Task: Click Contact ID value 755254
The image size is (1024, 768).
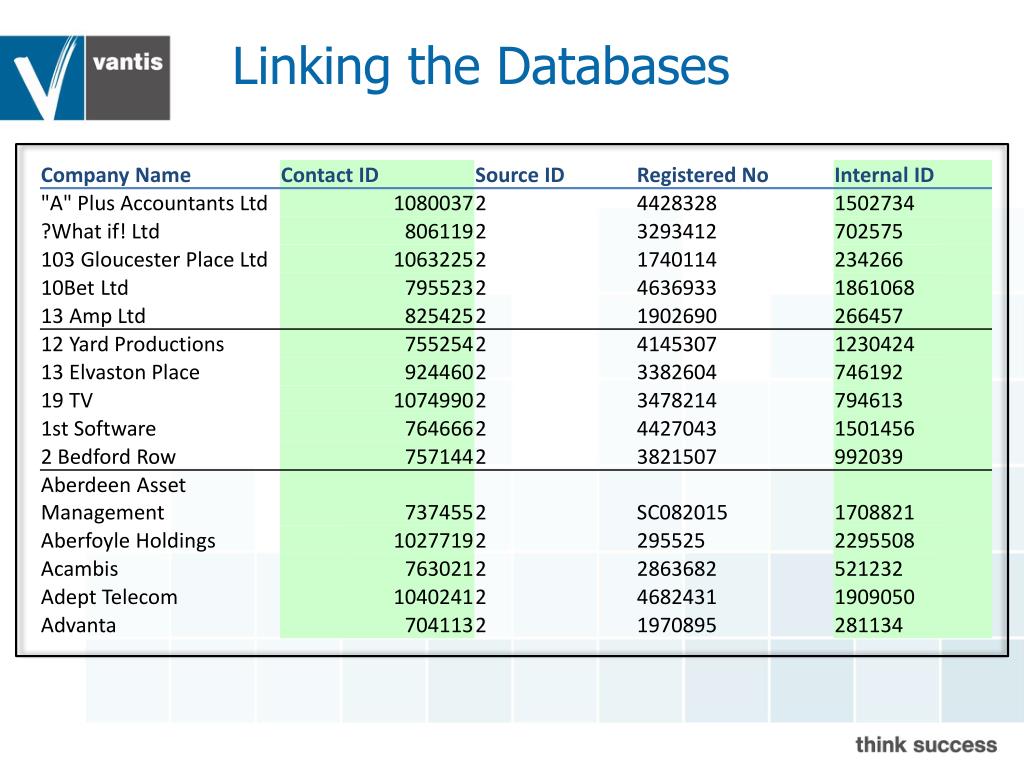Action: 438,344
